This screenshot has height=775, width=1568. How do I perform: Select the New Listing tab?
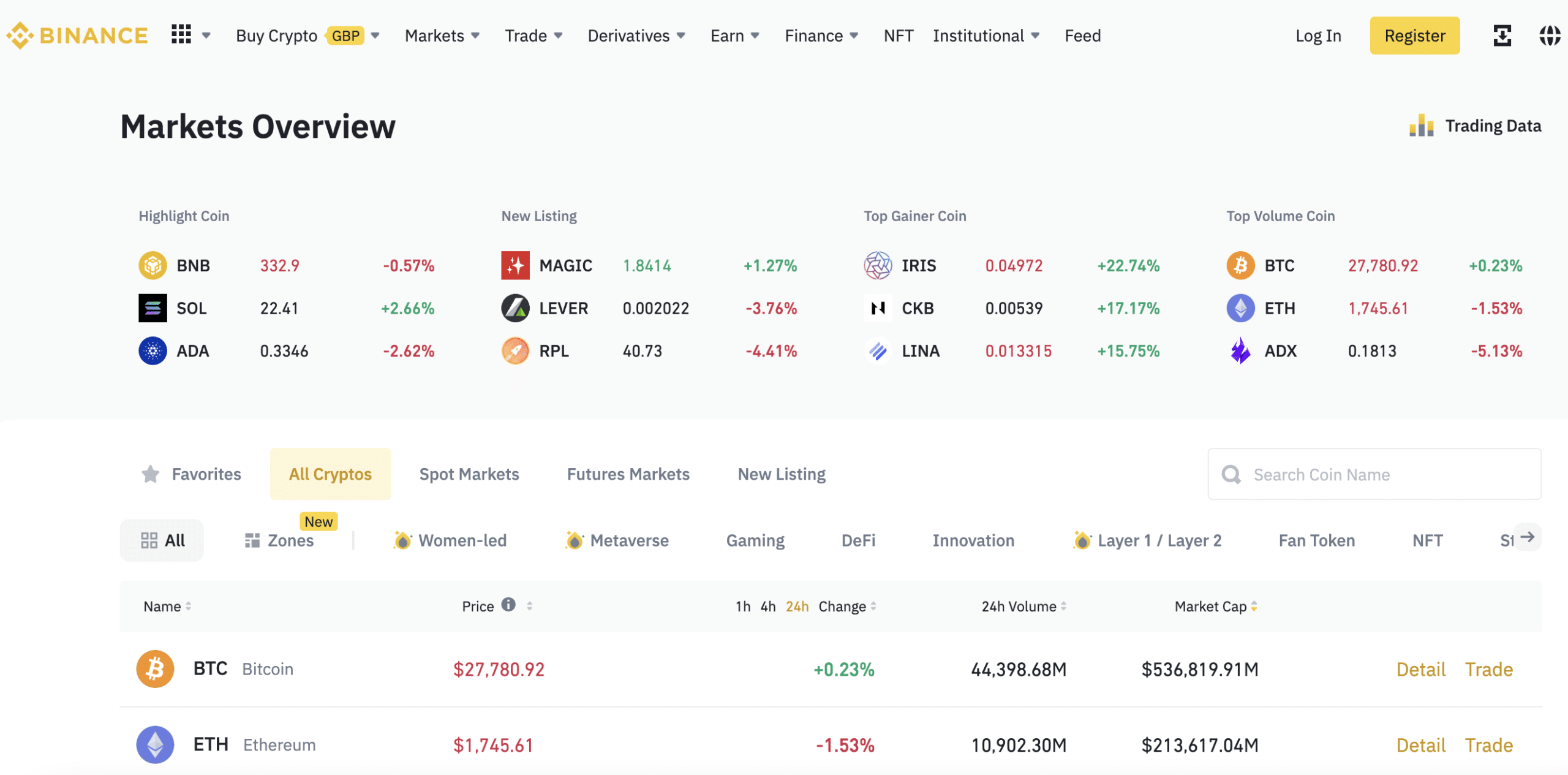(781, 473)
